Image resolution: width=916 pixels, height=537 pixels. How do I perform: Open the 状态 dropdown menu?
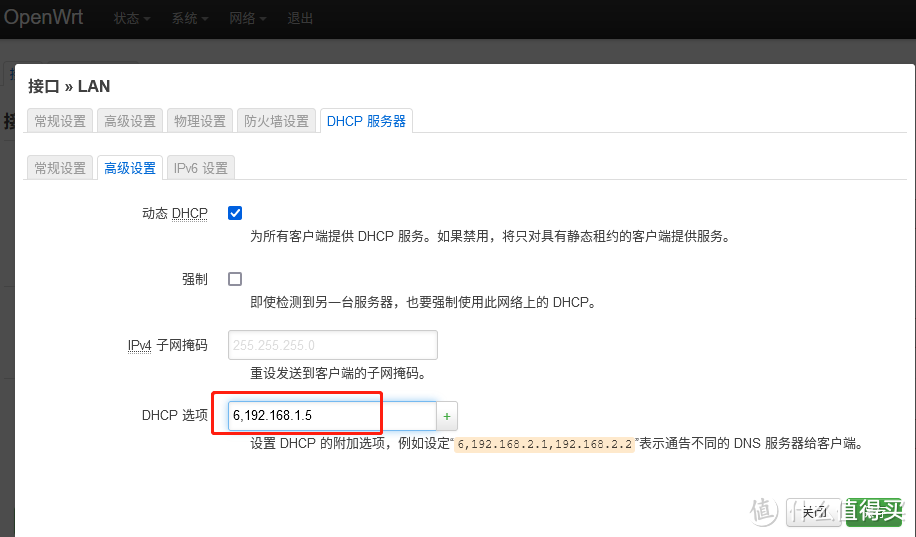pos(131,19)
